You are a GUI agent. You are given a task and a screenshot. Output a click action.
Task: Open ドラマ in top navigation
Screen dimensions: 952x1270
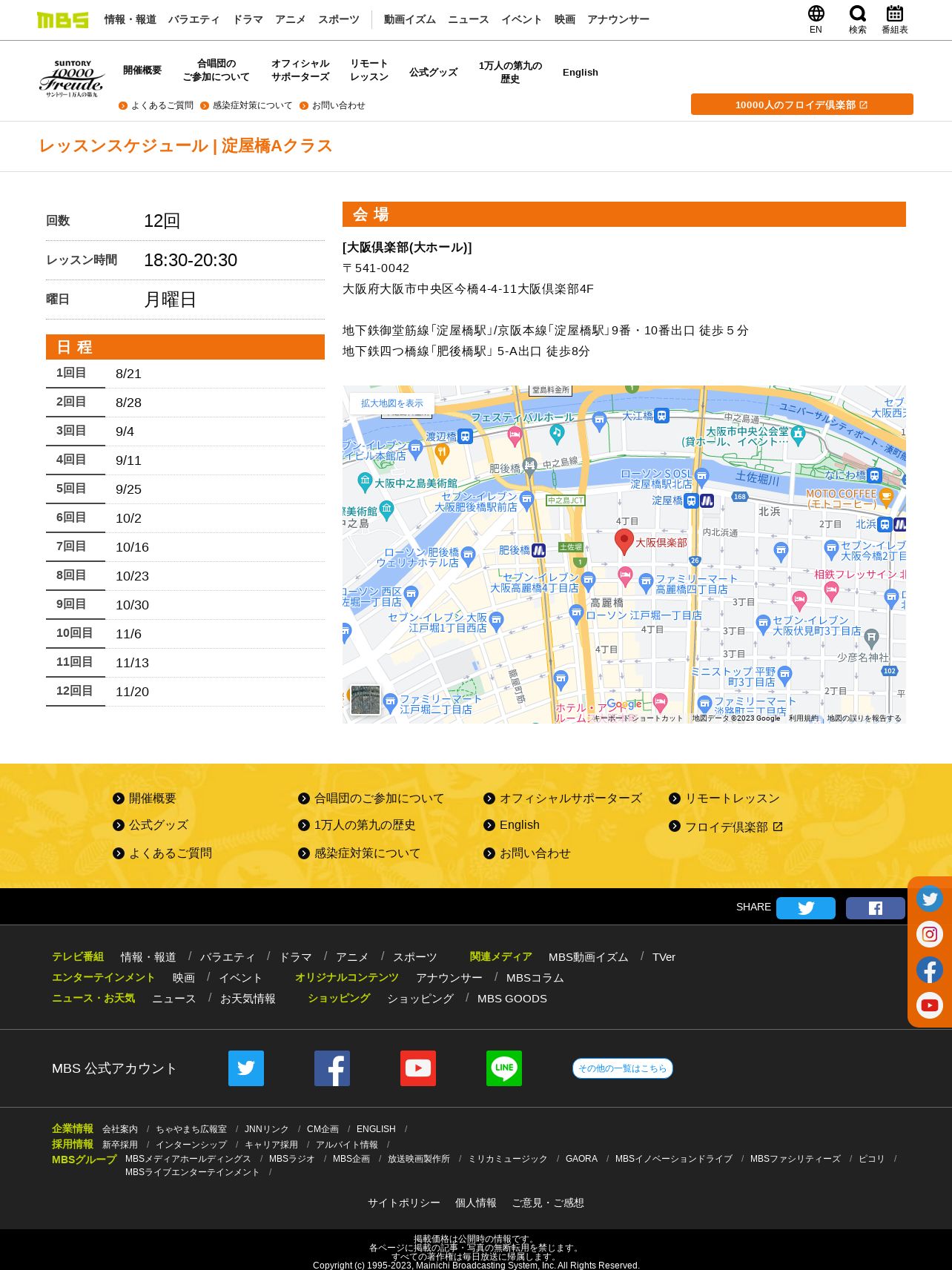[x=248, y=19]
